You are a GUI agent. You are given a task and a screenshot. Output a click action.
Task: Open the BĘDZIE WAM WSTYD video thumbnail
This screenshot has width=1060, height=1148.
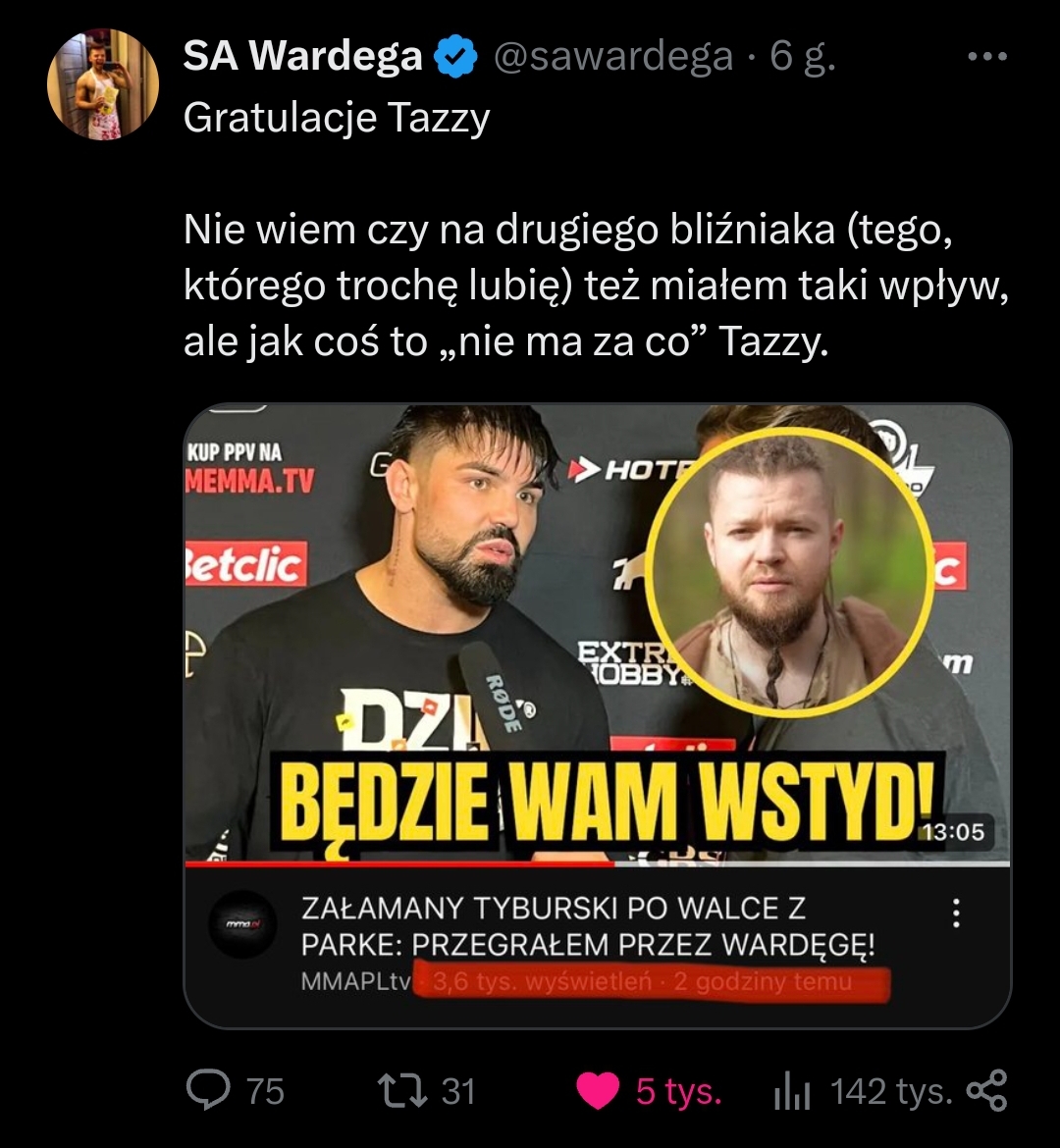click(x=597, y=633)
